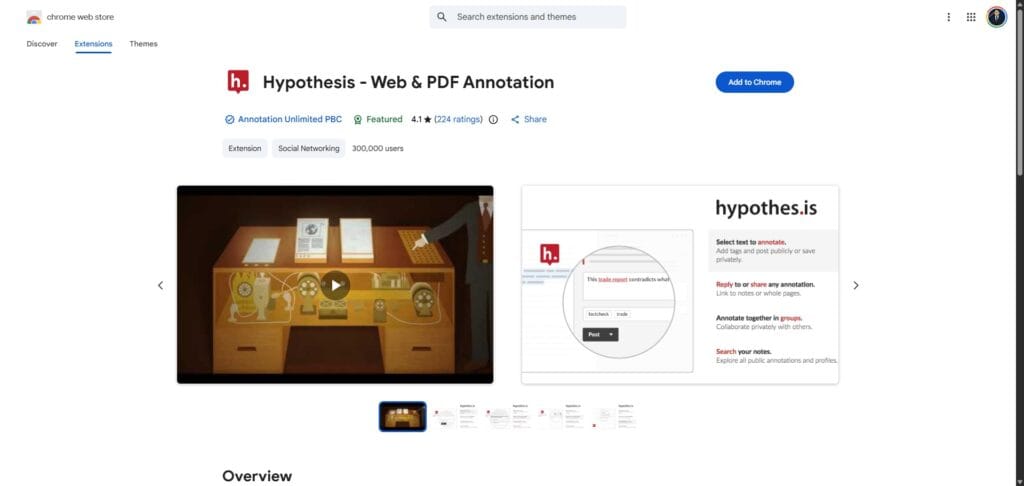Go to previous screenshot with left arrow

[161, 285]
